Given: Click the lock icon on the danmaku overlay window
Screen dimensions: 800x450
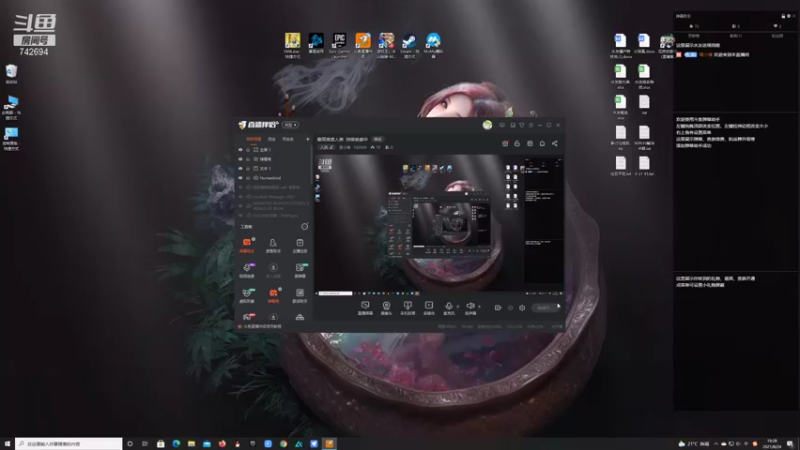Looking at the screenshot, I should 783,16.
